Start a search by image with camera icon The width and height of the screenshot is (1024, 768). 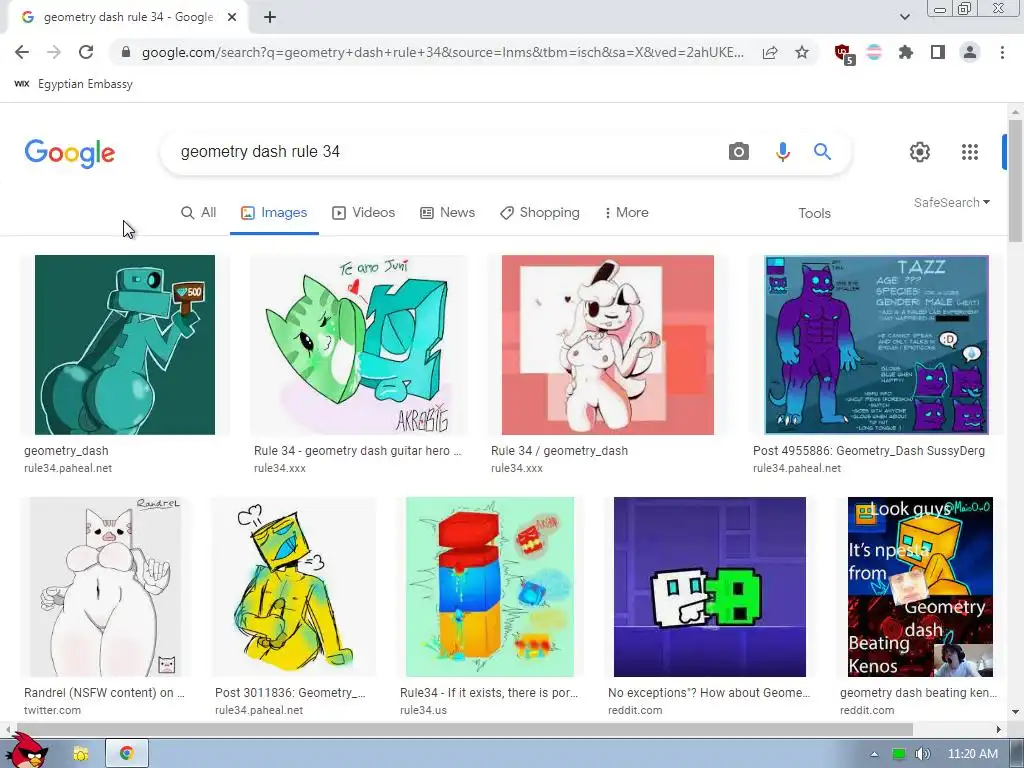739,152
